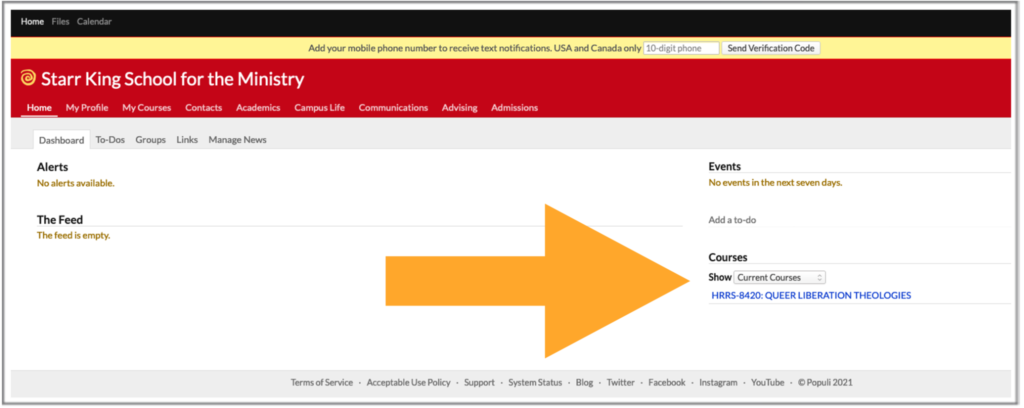1024x408 pixels.
Task: Click the Starr King spiral logo icon
Action: coord(28,78)
